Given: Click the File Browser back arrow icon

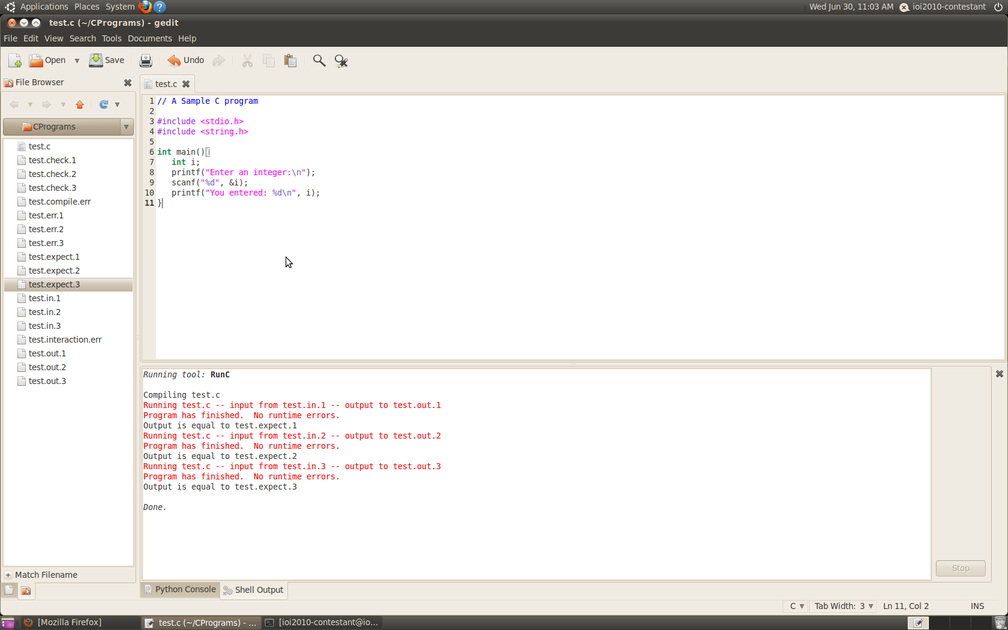Looking at the screenshot, I should coord(14,104).
